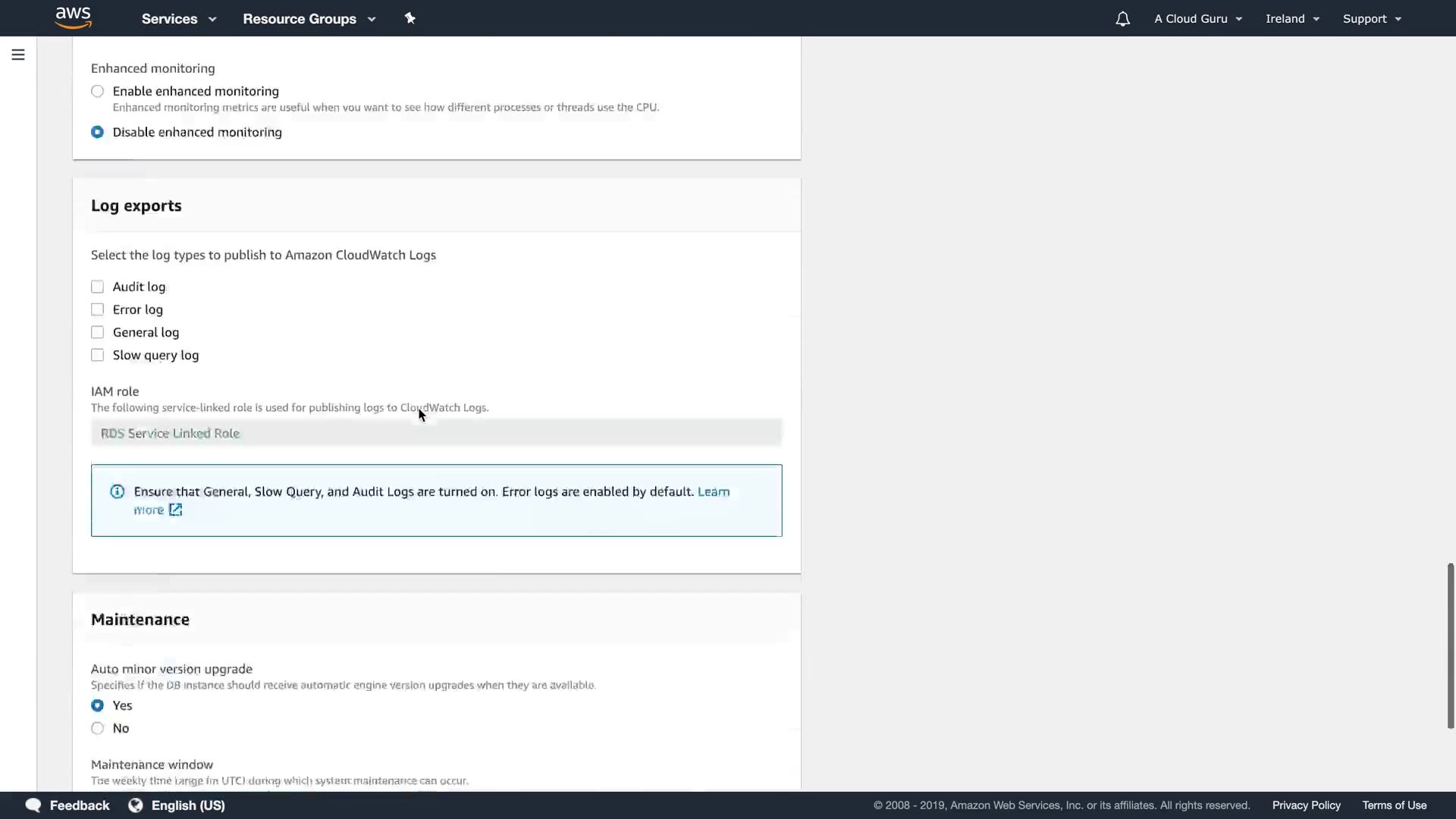This screenshot has height=819, width=1456.
Task: Open the Privacy Policy link
Action: [x=1306, y=805]
